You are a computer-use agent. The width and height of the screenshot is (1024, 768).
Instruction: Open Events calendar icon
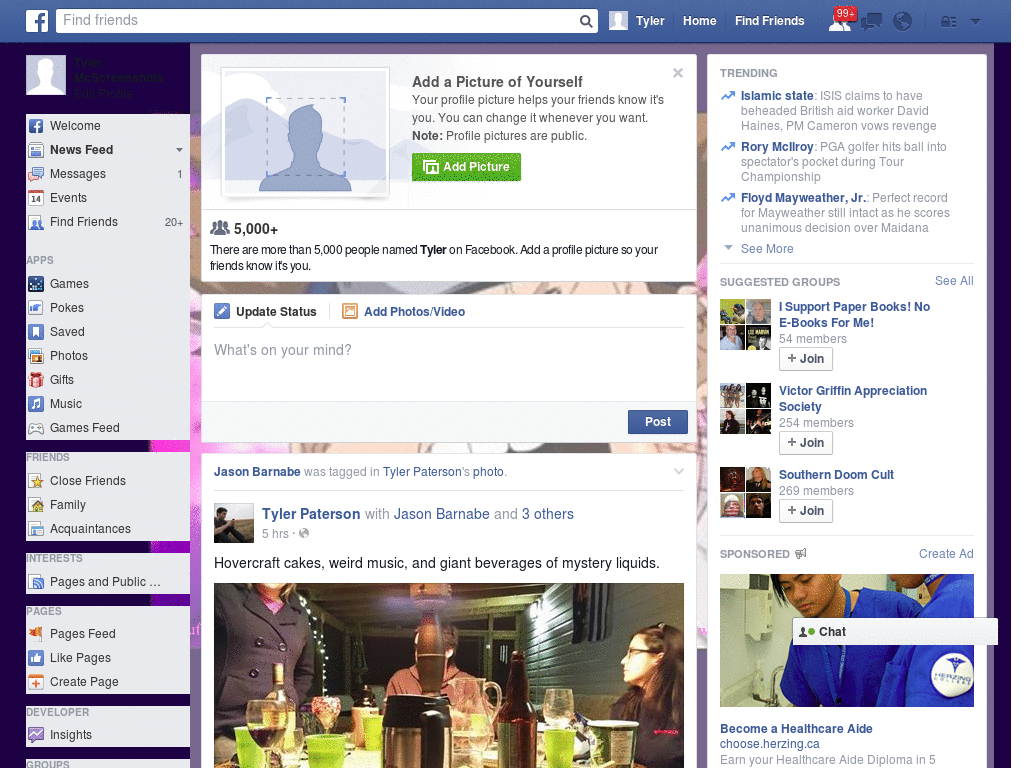36,198
